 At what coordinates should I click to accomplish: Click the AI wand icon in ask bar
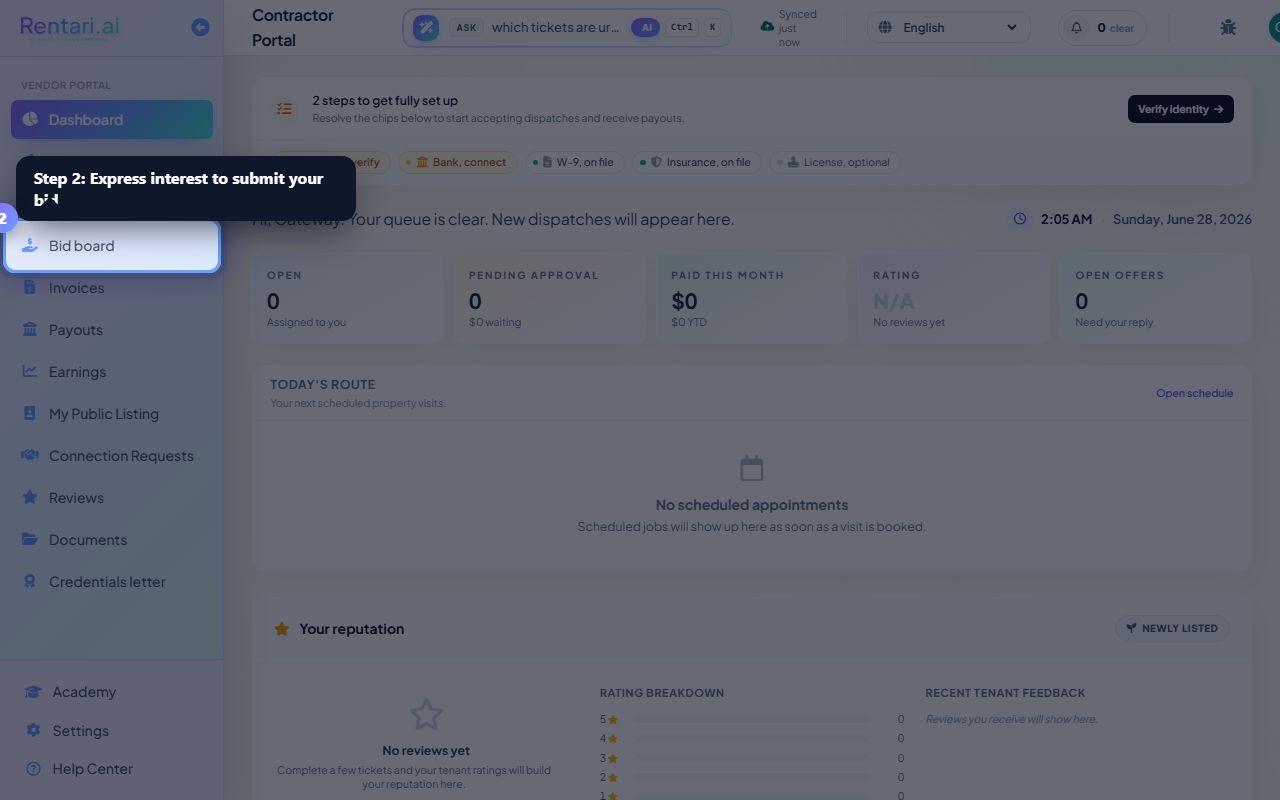(426, 27)
